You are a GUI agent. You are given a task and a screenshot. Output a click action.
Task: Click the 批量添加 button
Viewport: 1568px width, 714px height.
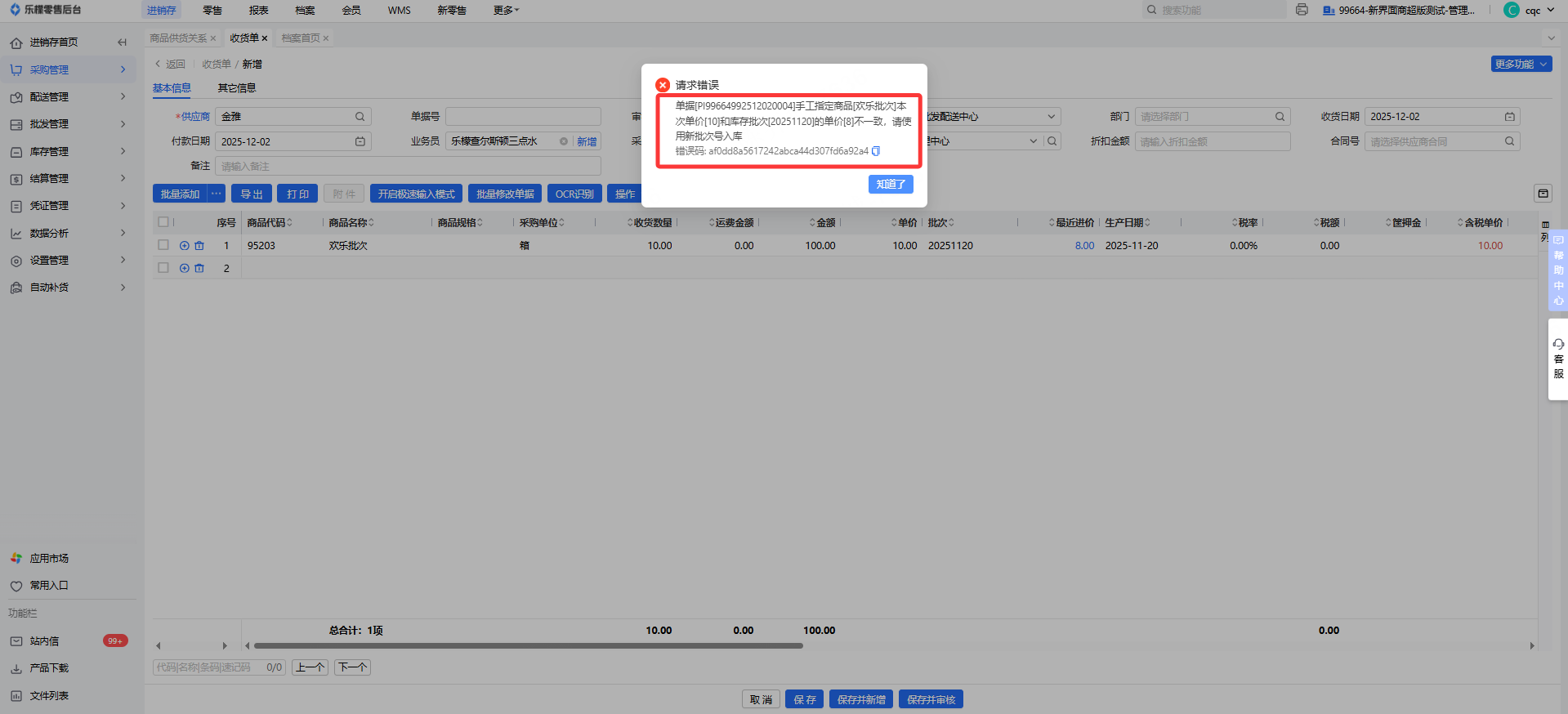pos(180,194)
